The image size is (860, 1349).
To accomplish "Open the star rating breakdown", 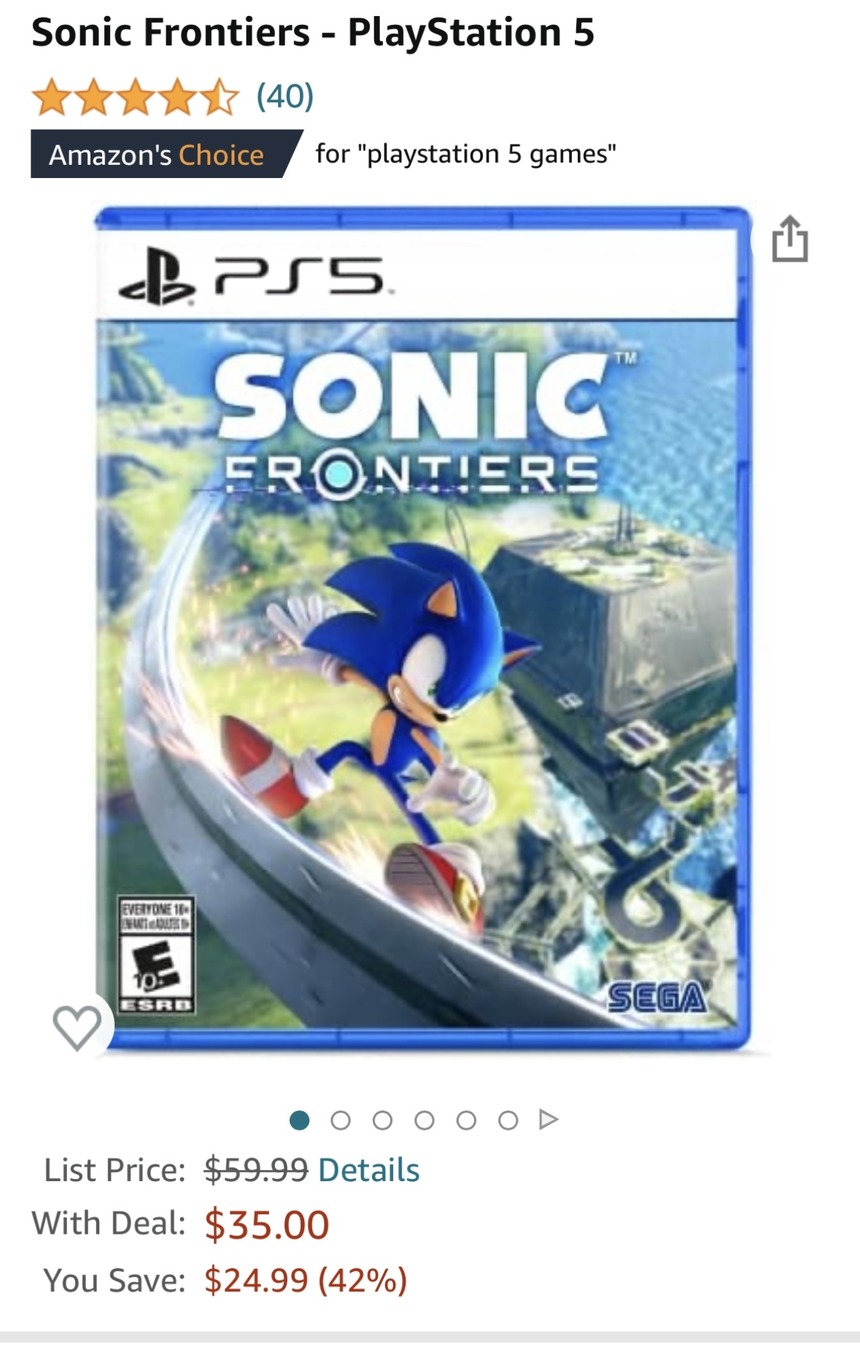I will point(135,97).
